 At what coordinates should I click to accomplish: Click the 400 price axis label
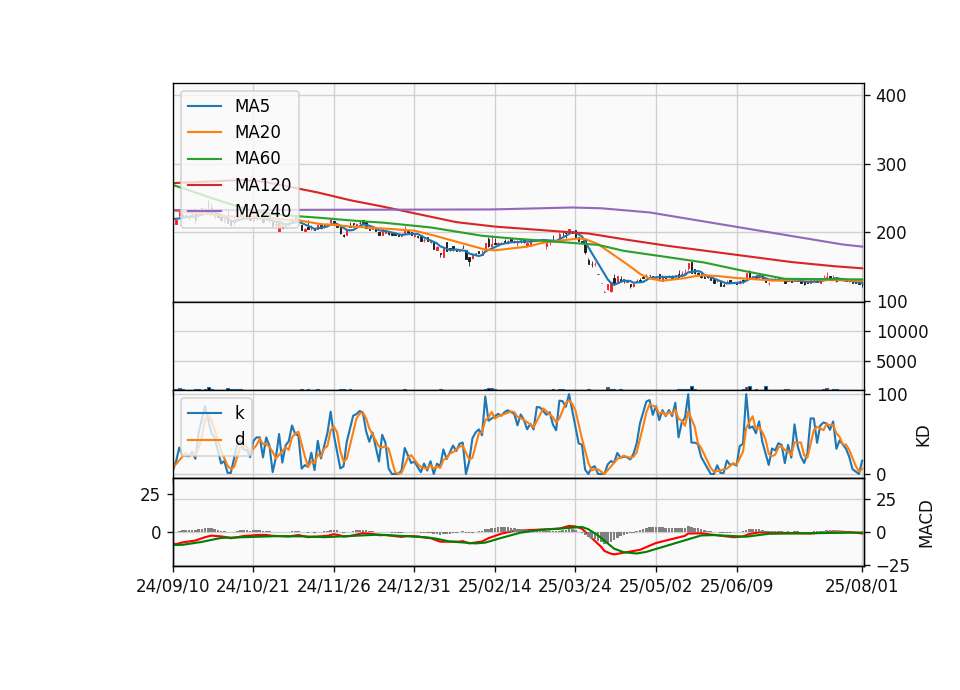click(x=891, y=96)
